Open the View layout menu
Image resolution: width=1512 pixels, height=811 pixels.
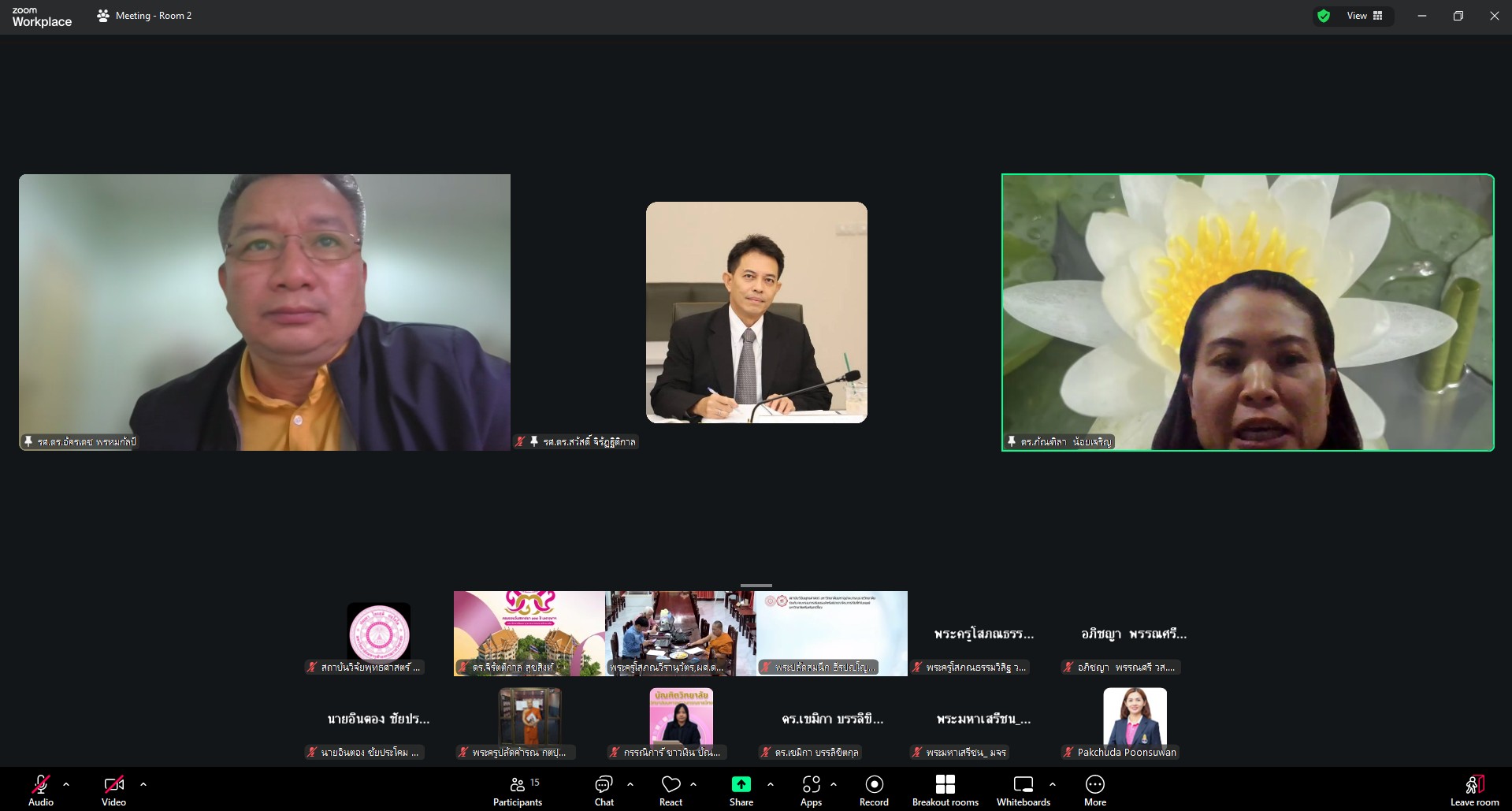tap(1365, 16)
